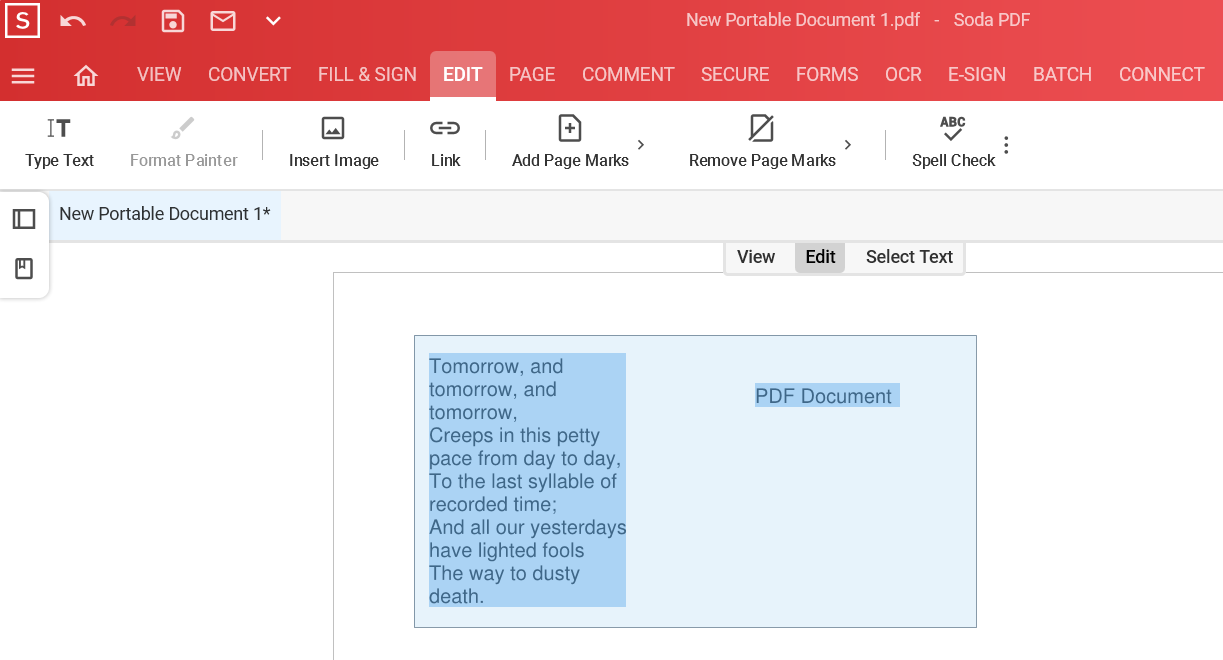Open the FILL & SIGN tab
Screen dimensions: 1223x660
point(367,75)
